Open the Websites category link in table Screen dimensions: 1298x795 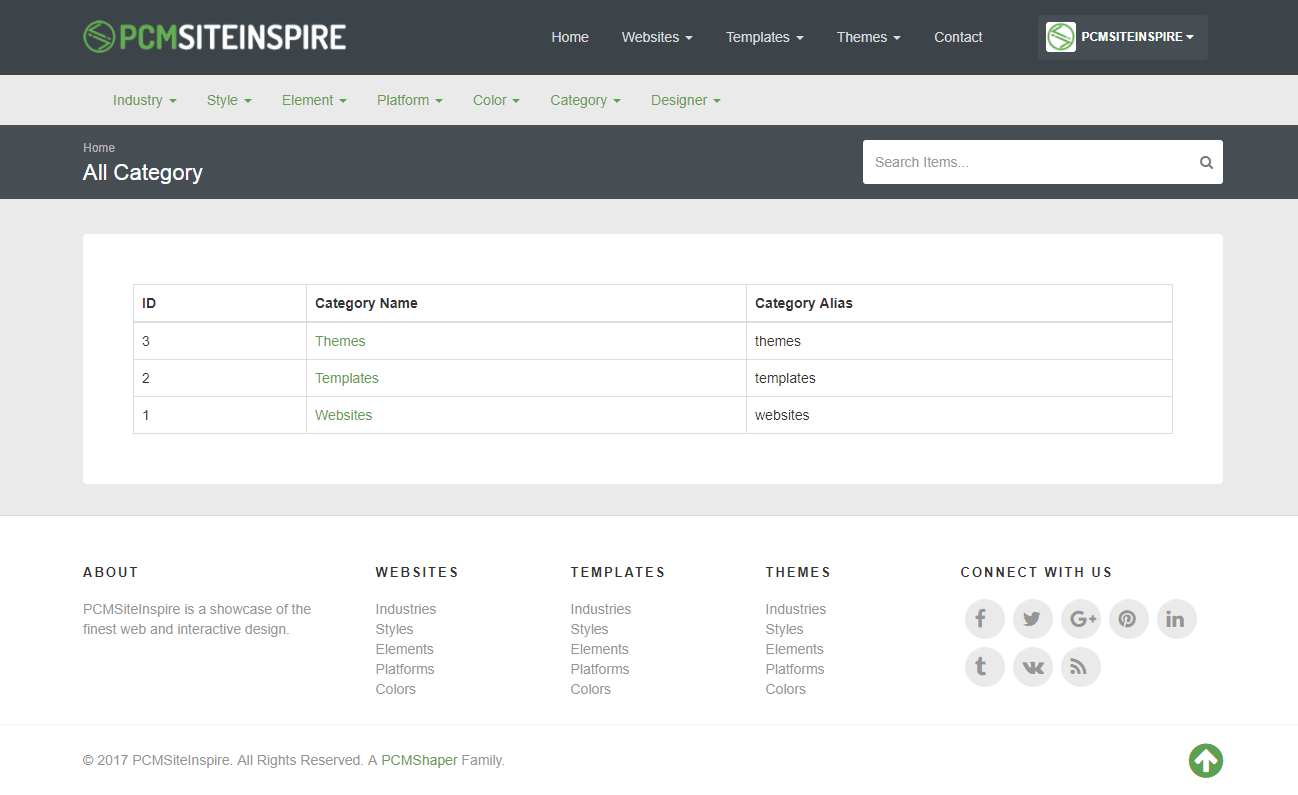[x=343, y=415]
